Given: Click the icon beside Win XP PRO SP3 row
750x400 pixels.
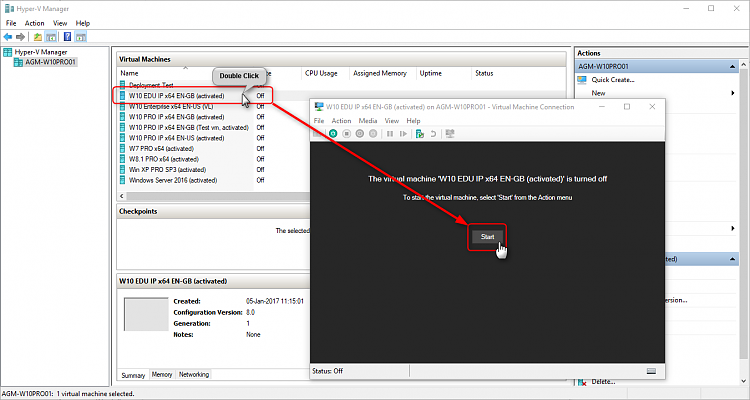Looking at the screenshot, I should point(123,169).
